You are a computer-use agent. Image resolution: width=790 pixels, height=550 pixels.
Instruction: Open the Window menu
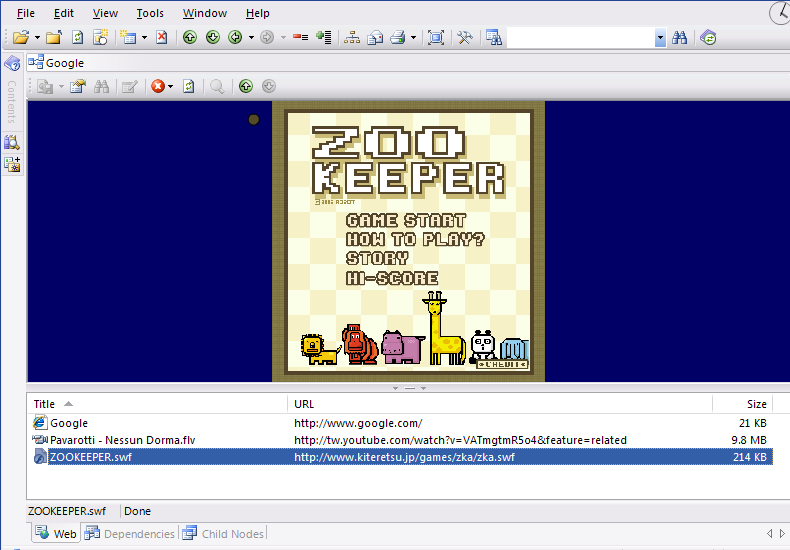(x=205, y=13)
